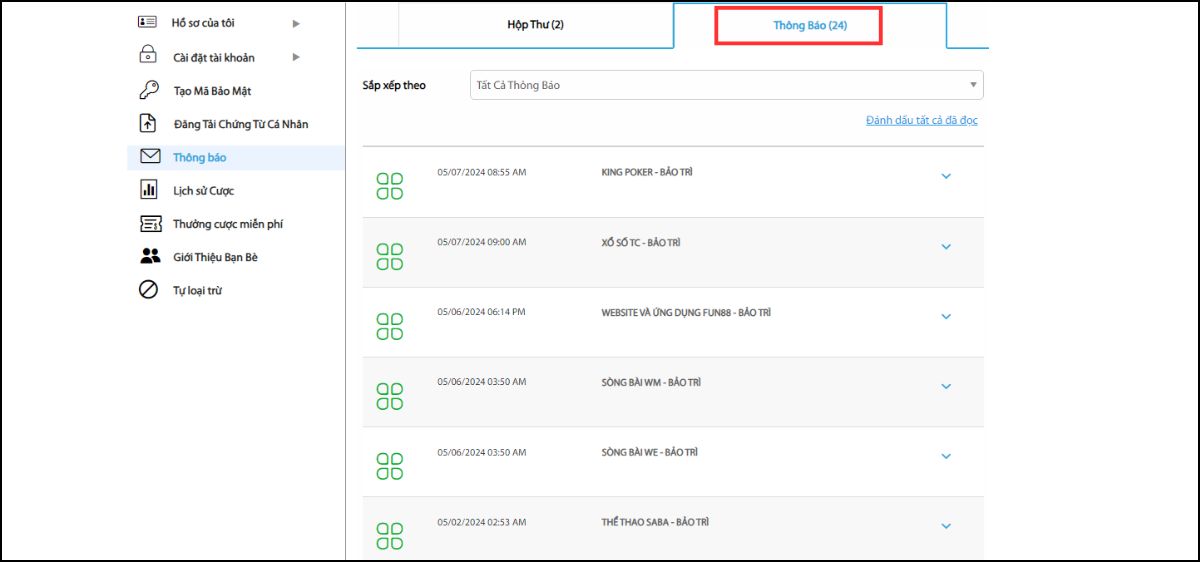Click the key icon for Tạo Mã Bảo Mật
The image size is (1200, 562).
click(148, 90)
